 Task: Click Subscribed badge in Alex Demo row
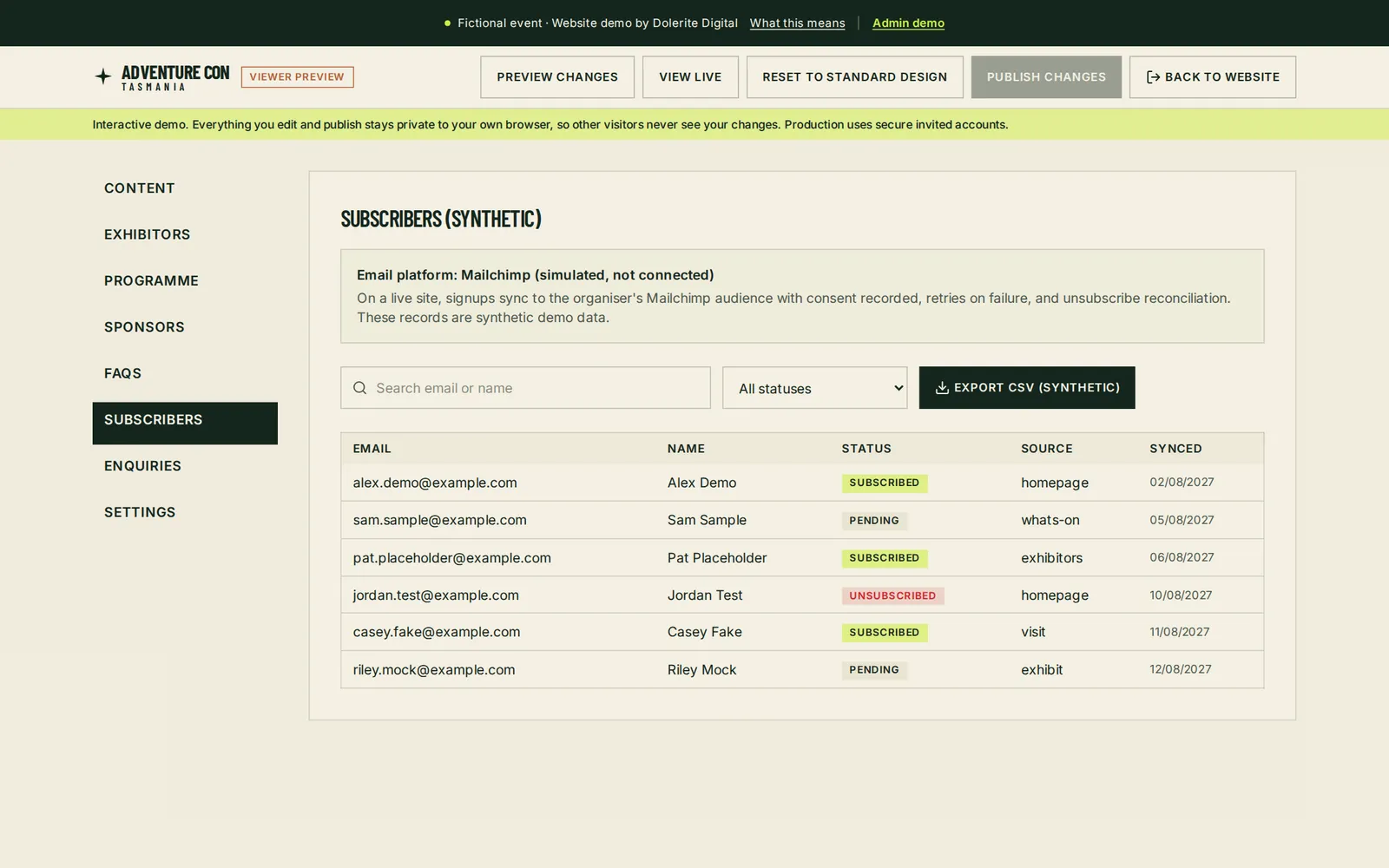tap(884, 483)
